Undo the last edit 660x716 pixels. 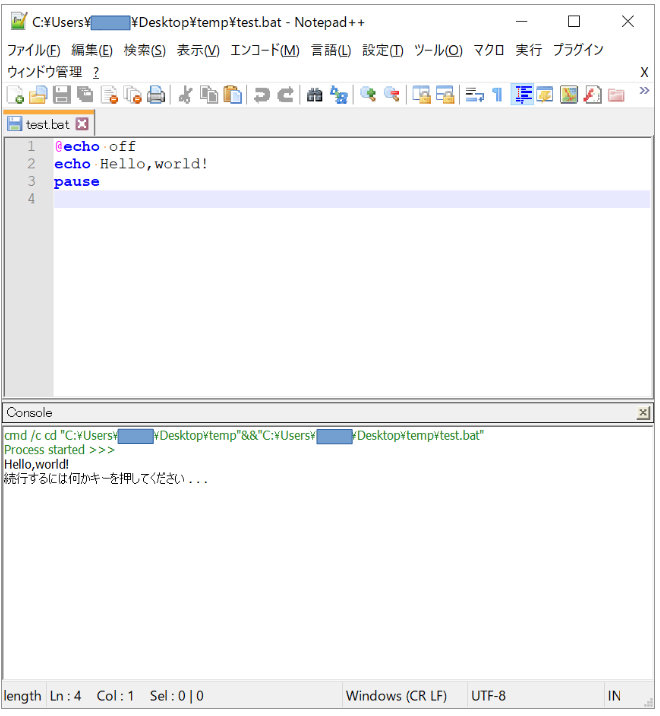pyautogui.click(x=262, y=95)
